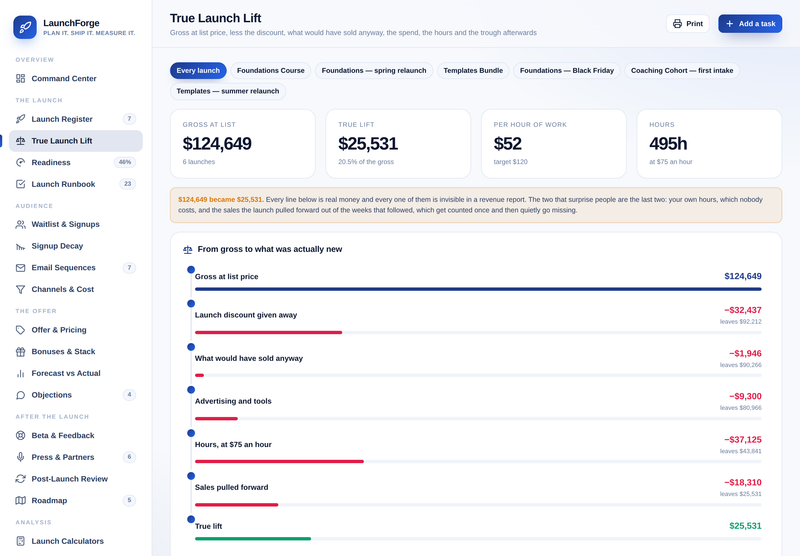Filter by Foundations — Black Friday
The image size is (800, 556).
(x=567, y=70)
